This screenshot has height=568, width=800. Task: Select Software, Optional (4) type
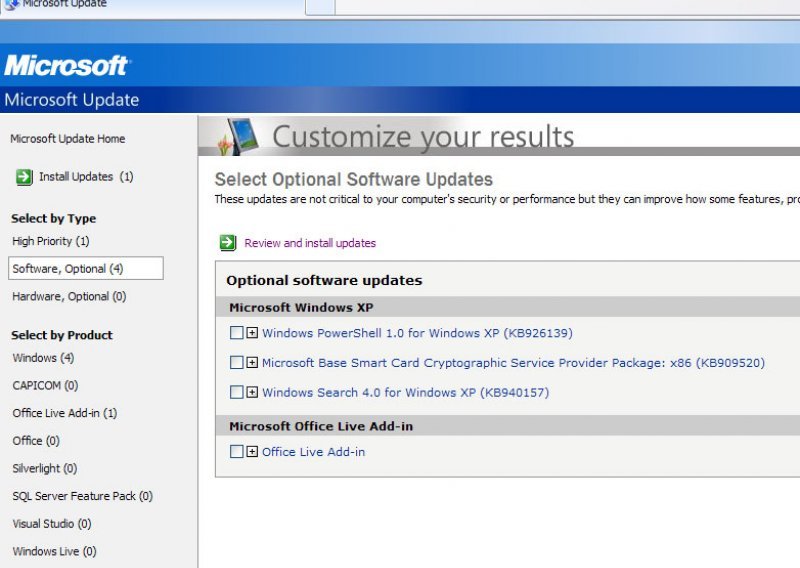tap(86, 268)
